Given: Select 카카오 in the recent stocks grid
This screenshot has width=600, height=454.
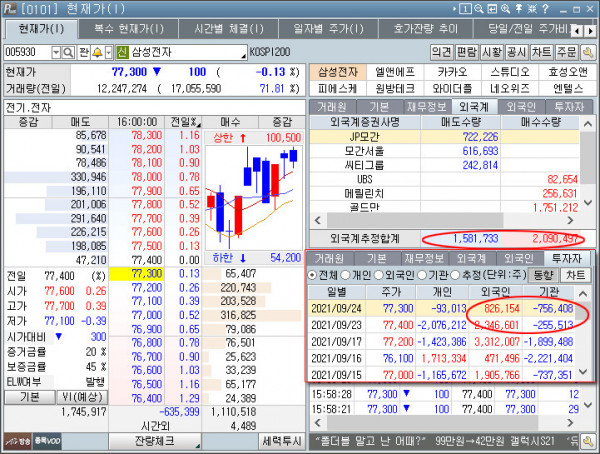Looking at the screenshot, I should click(453, 72).
